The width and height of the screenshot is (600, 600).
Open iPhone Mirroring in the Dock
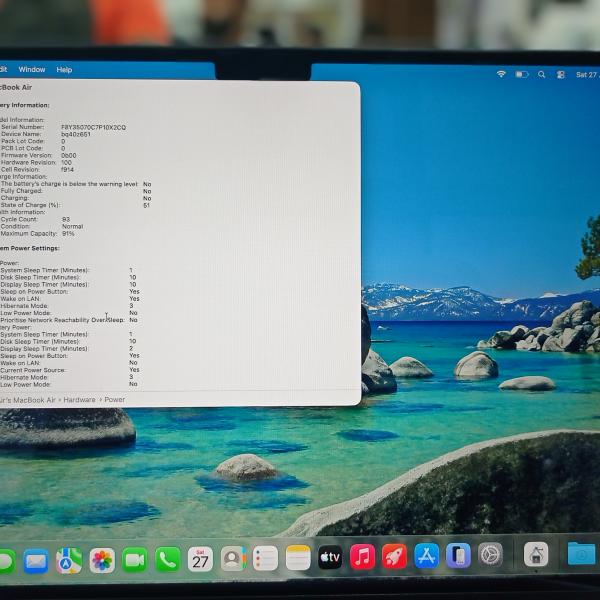[x=458, y=555]
